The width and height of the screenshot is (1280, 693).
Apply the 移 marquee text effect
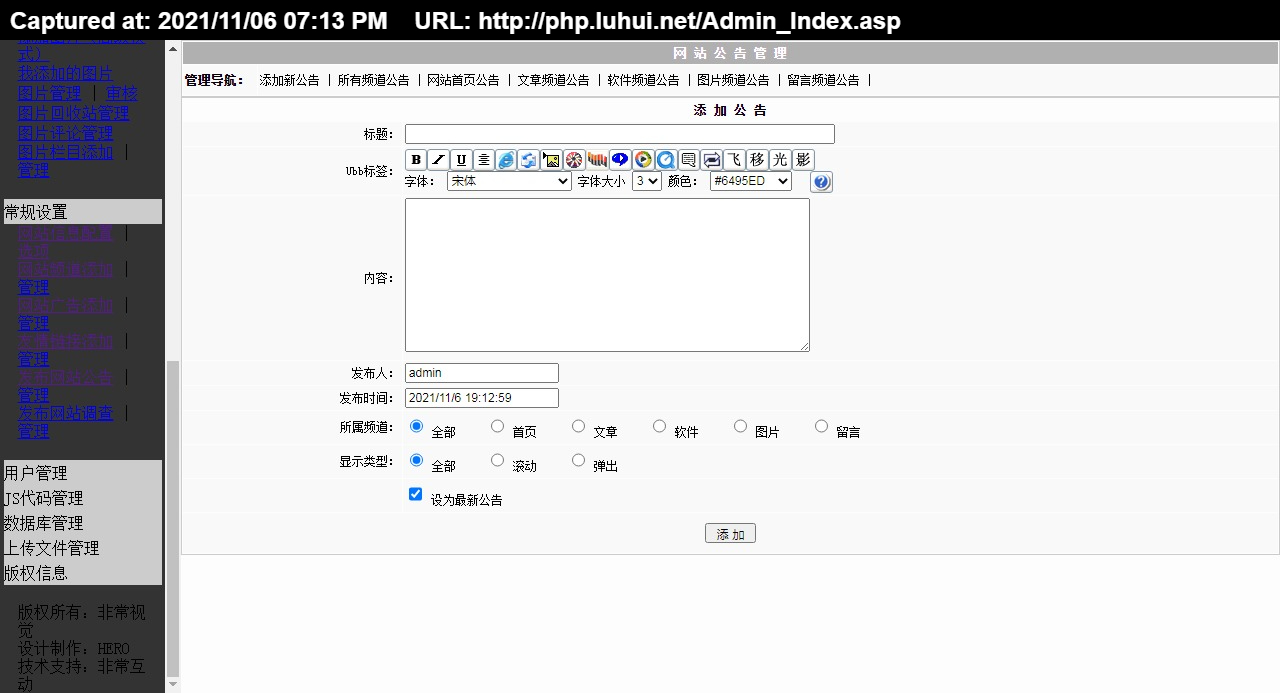click(x=757, y=160)
